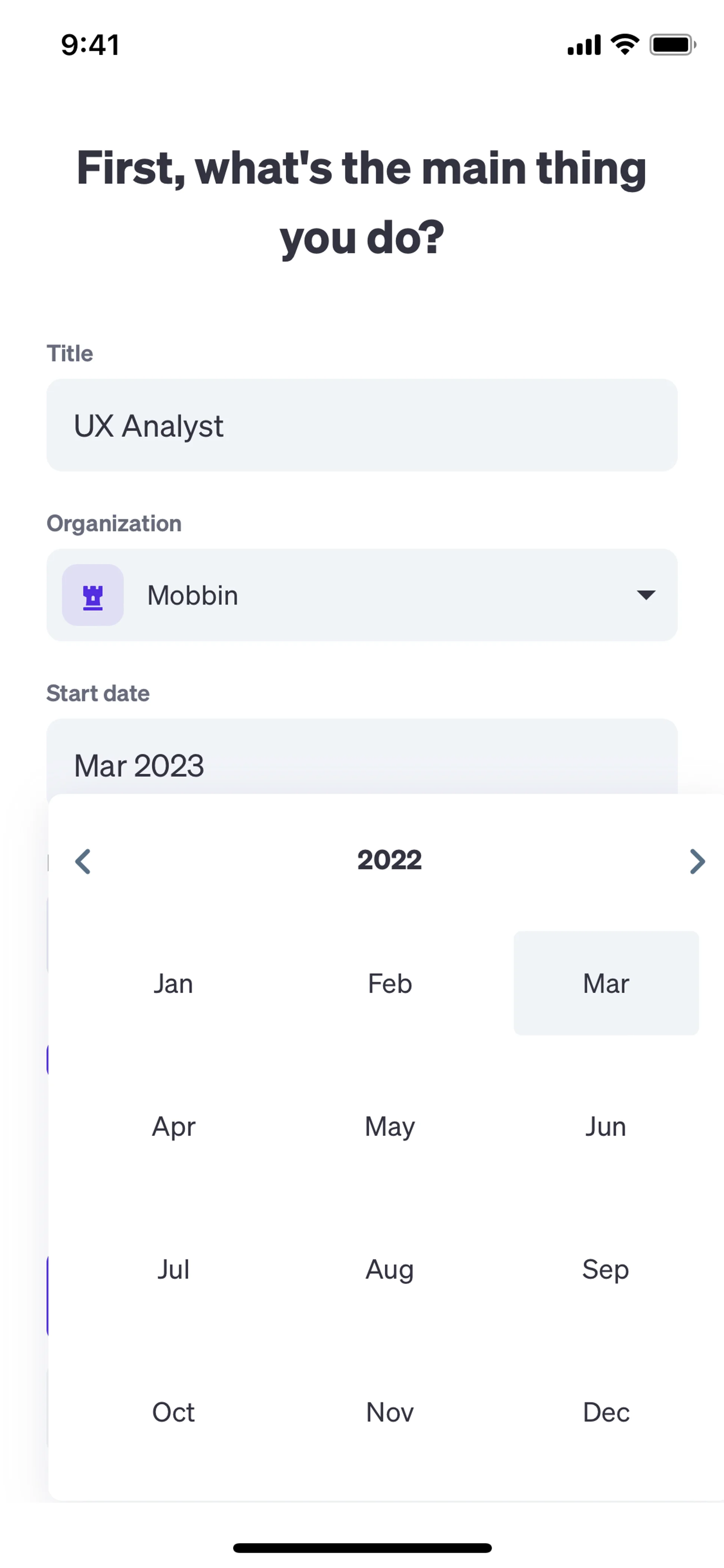Select Jul as the start month
The height and width of the screenshot is (1568, 724).
click(x=173, y=1270)
